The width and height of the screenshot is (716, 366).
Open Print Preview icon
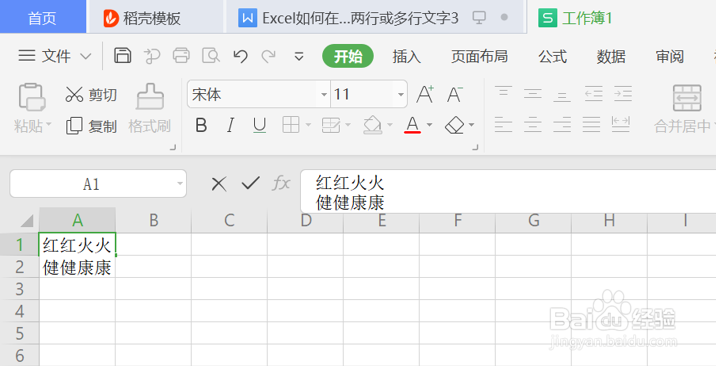coord(211,56)
